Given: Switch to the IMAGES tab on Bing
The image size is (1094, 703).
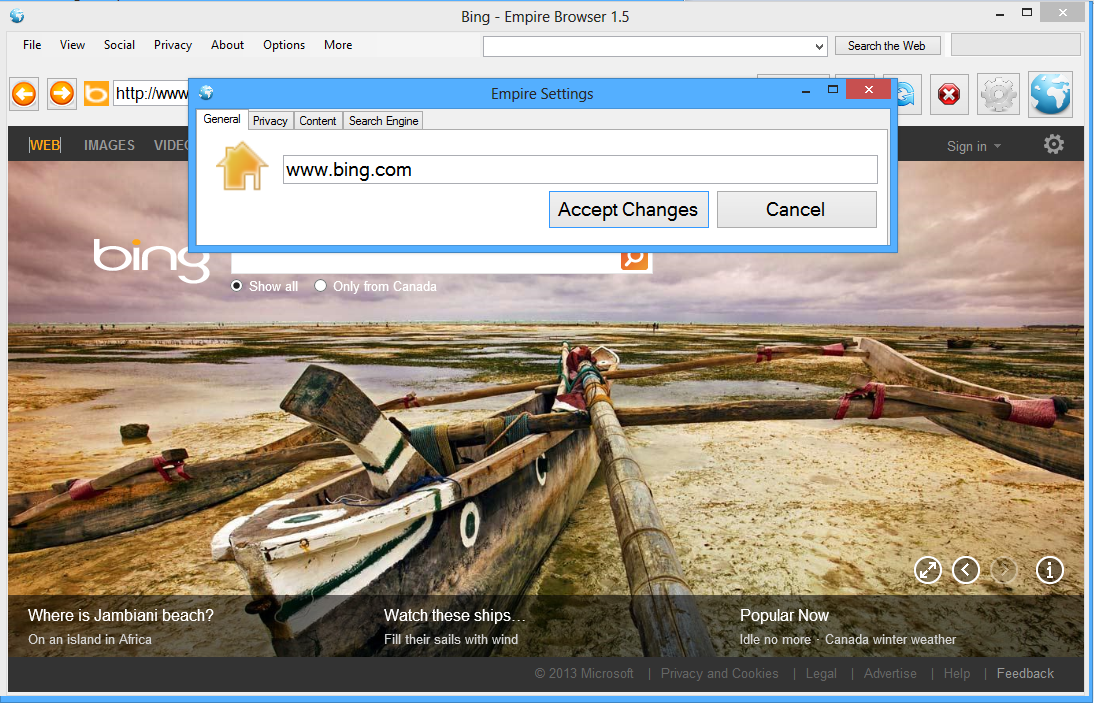Looking at the screenshot, I should click(x=109, y=145).
